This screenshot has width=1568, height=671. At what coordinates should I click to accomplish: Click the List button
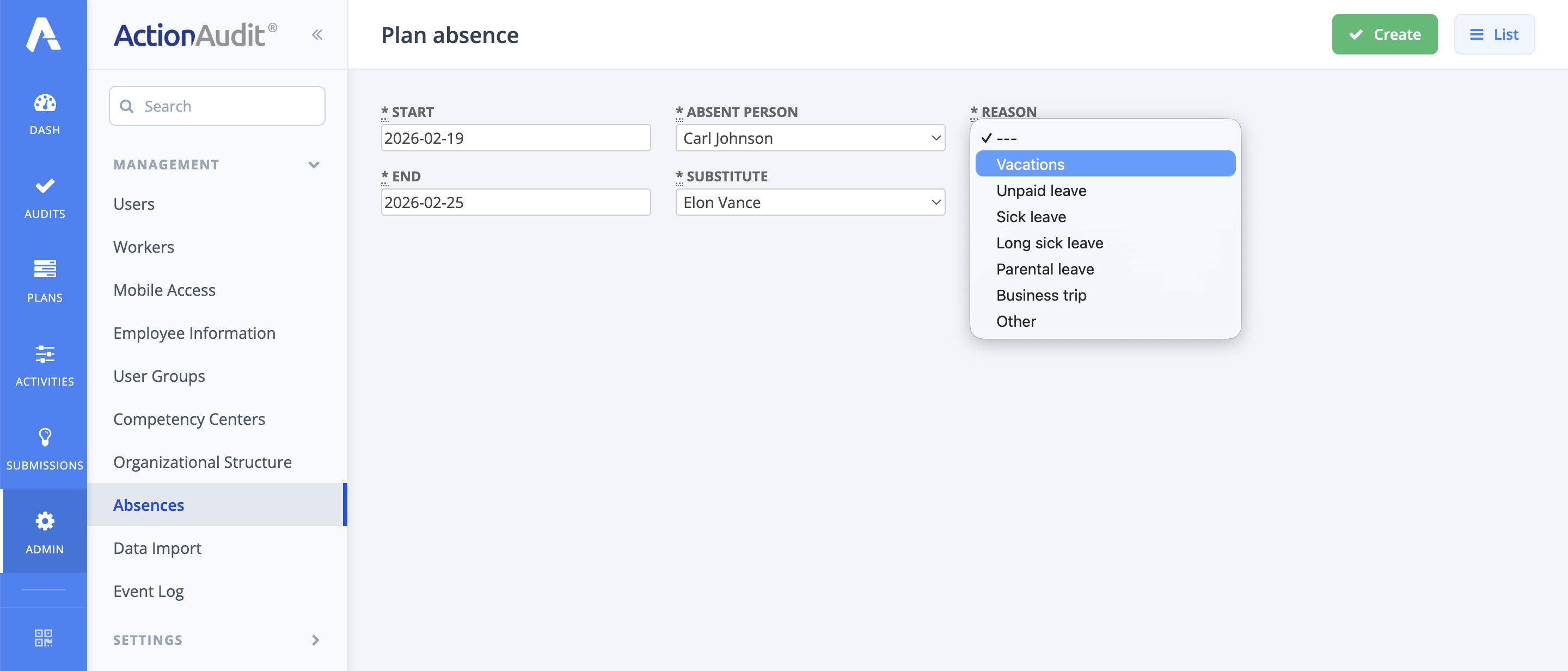[x=1494, y=35]
